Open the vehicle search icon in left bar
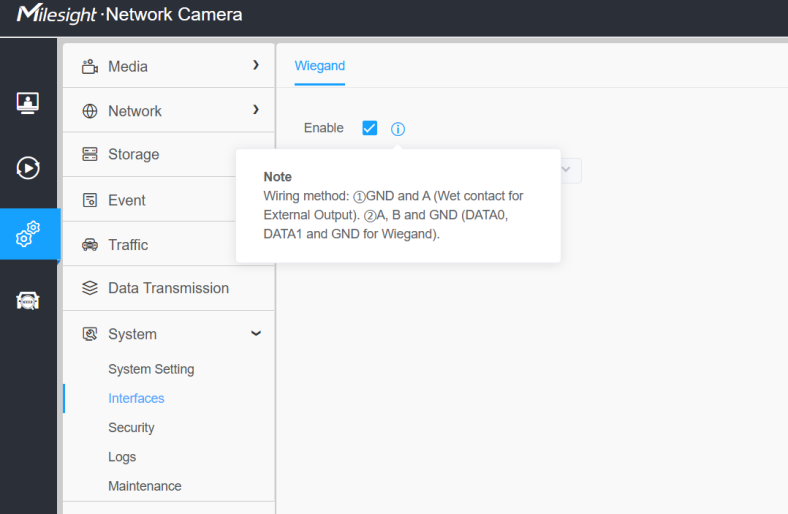788x514 pixels. 28,300
